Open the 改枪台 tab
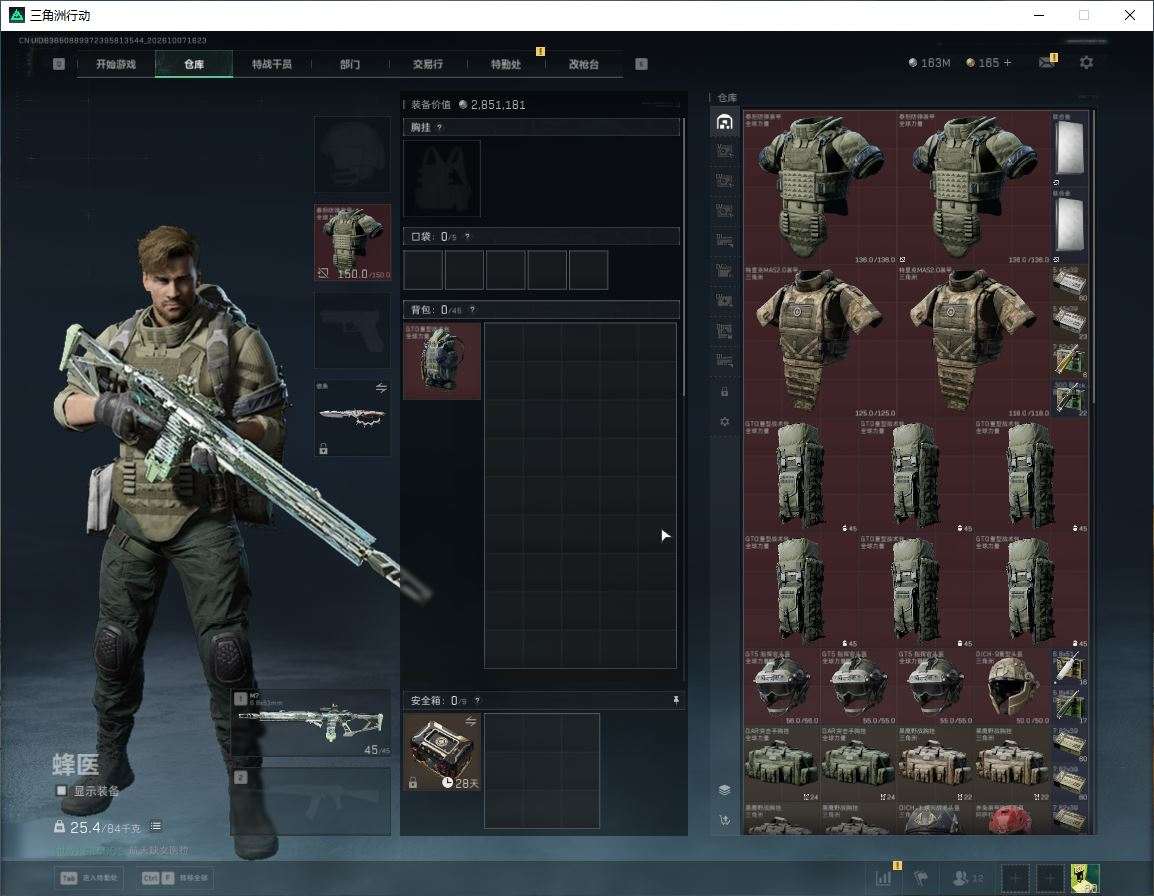1154x896 pixels. 584,64
